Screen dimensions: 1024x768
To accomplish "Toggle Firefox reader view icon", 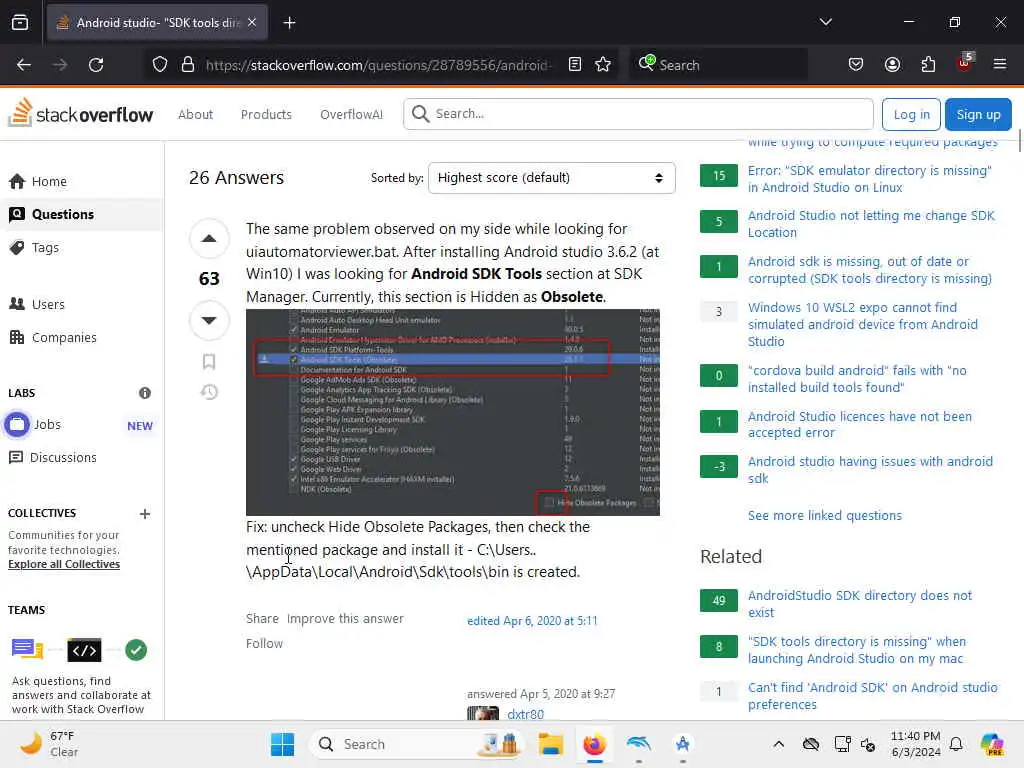I will click(575, 65).
